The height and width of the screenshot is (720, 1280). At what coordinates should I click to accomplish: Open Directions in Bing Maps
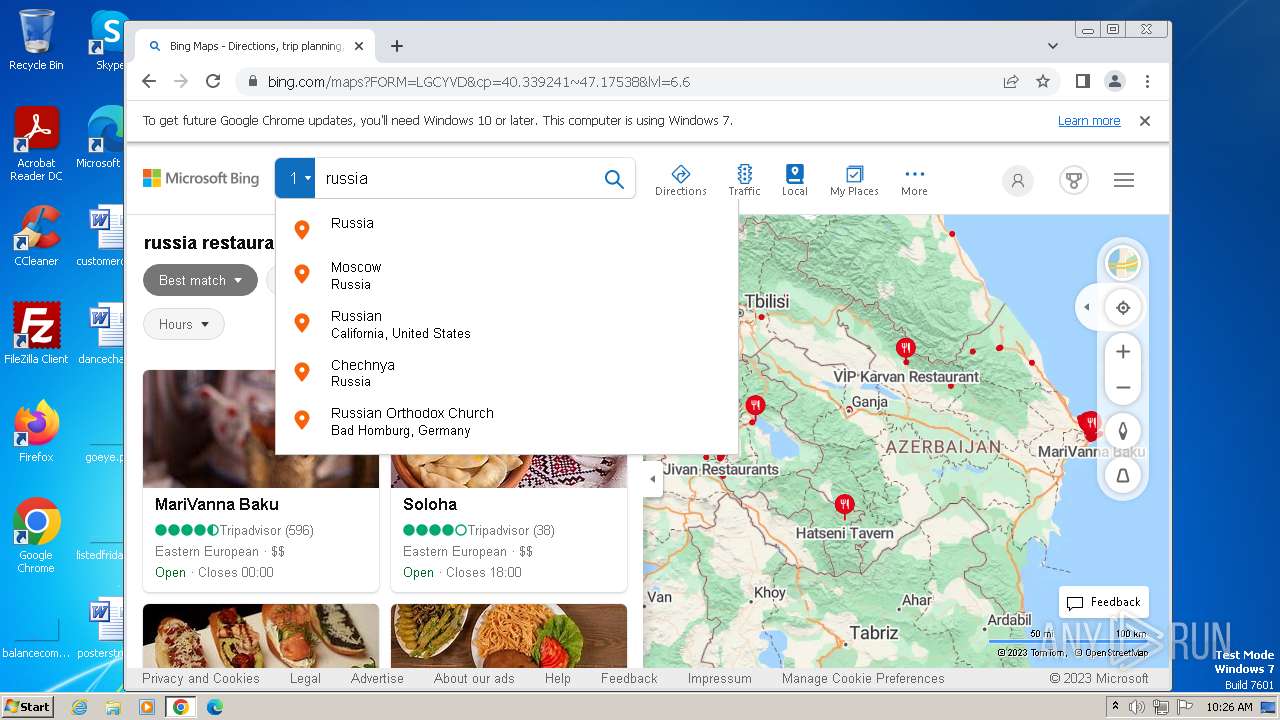point(680,180)
